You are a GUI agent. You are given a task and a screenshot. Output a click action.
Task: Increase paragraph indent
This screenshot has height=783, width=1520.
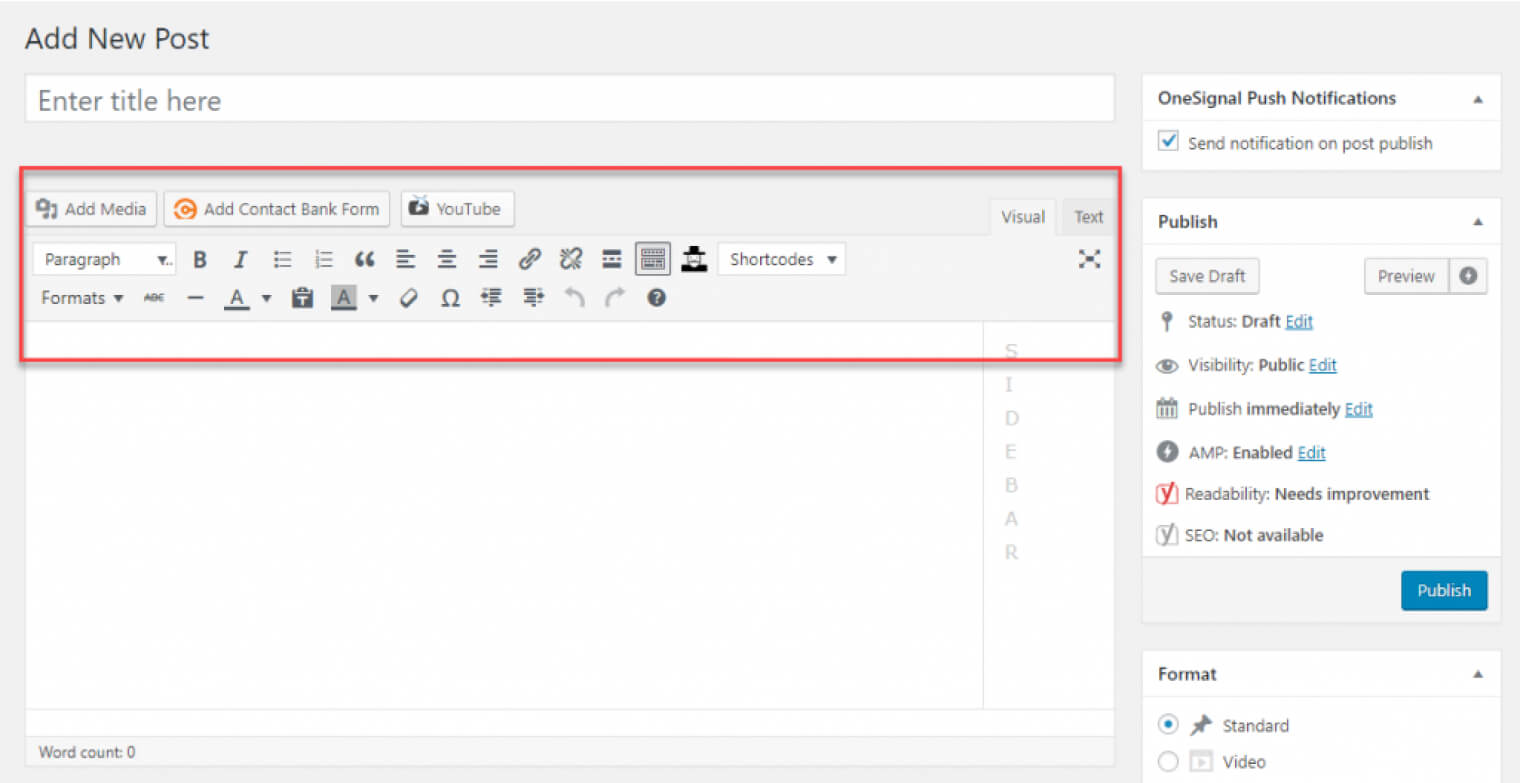click(533, 298)
